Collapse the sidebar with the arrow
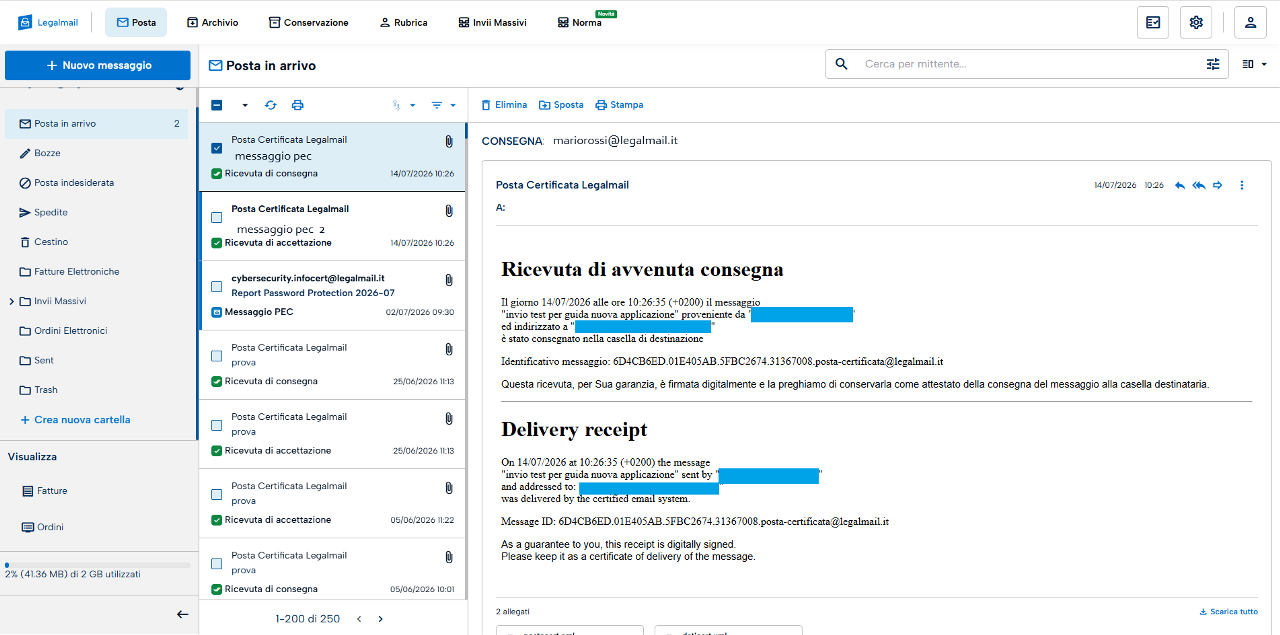 coord(182,614)
